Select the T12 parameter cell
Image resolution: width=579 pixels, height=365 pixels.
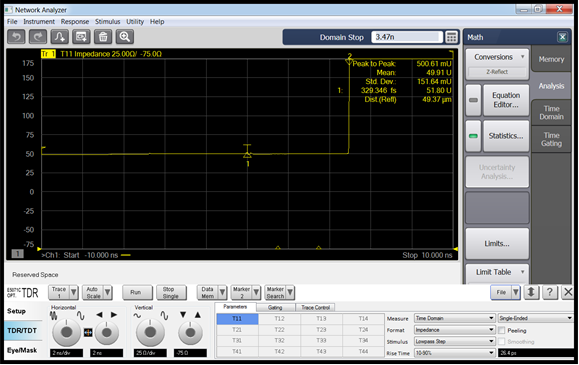coord(279,318)
